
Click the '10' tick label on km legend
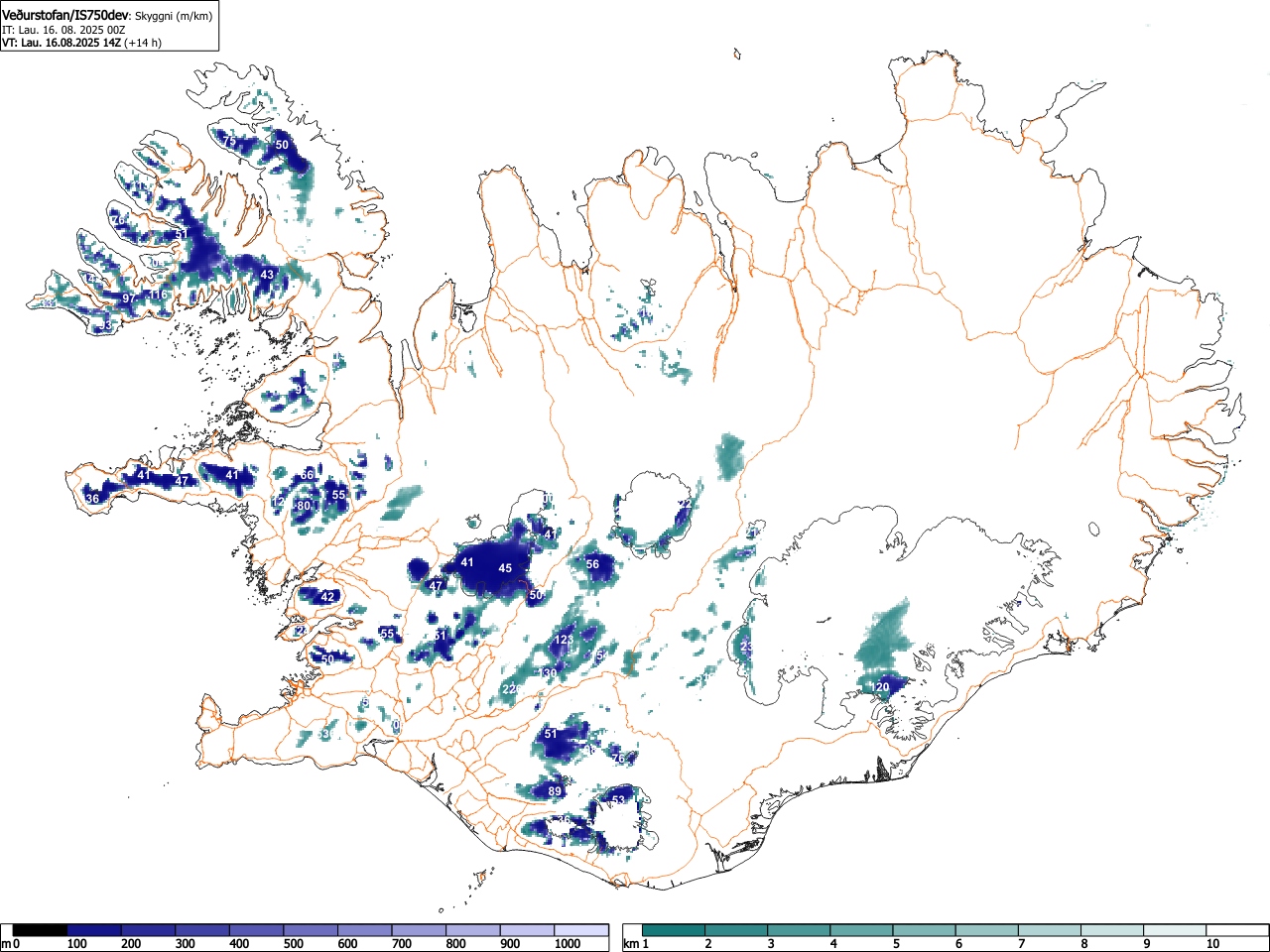pyautogui.click(x=1211, y=944)
